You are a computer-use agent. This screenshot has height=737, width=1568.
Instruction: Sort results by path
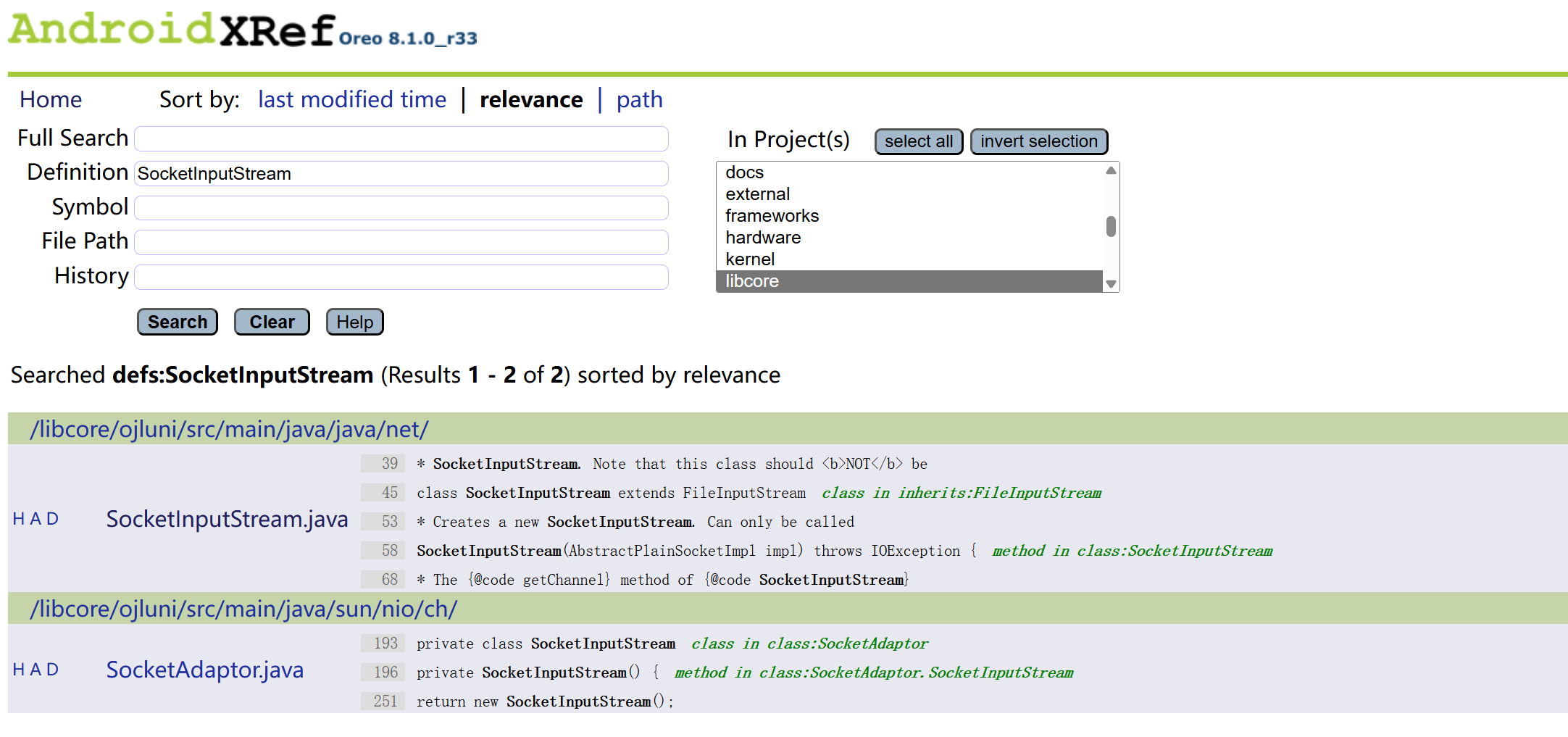coord(639,99)
